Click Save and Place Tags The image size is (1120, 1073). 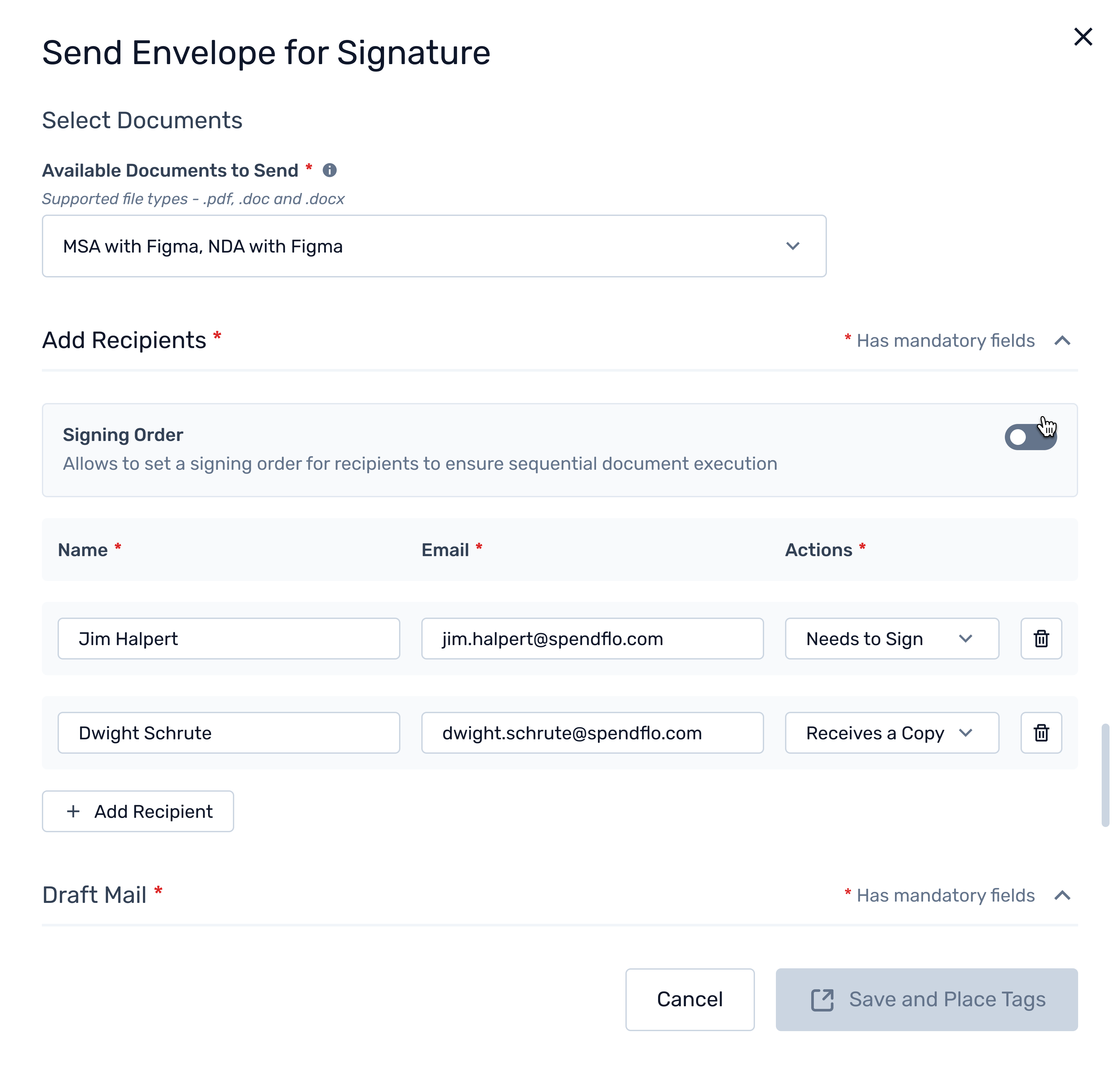click(x=926, y=999)
